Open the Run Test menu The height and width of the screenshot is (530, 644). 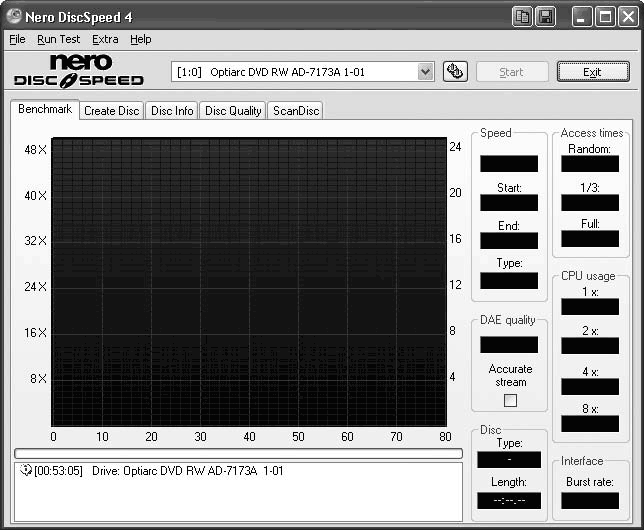pos(58,39)
